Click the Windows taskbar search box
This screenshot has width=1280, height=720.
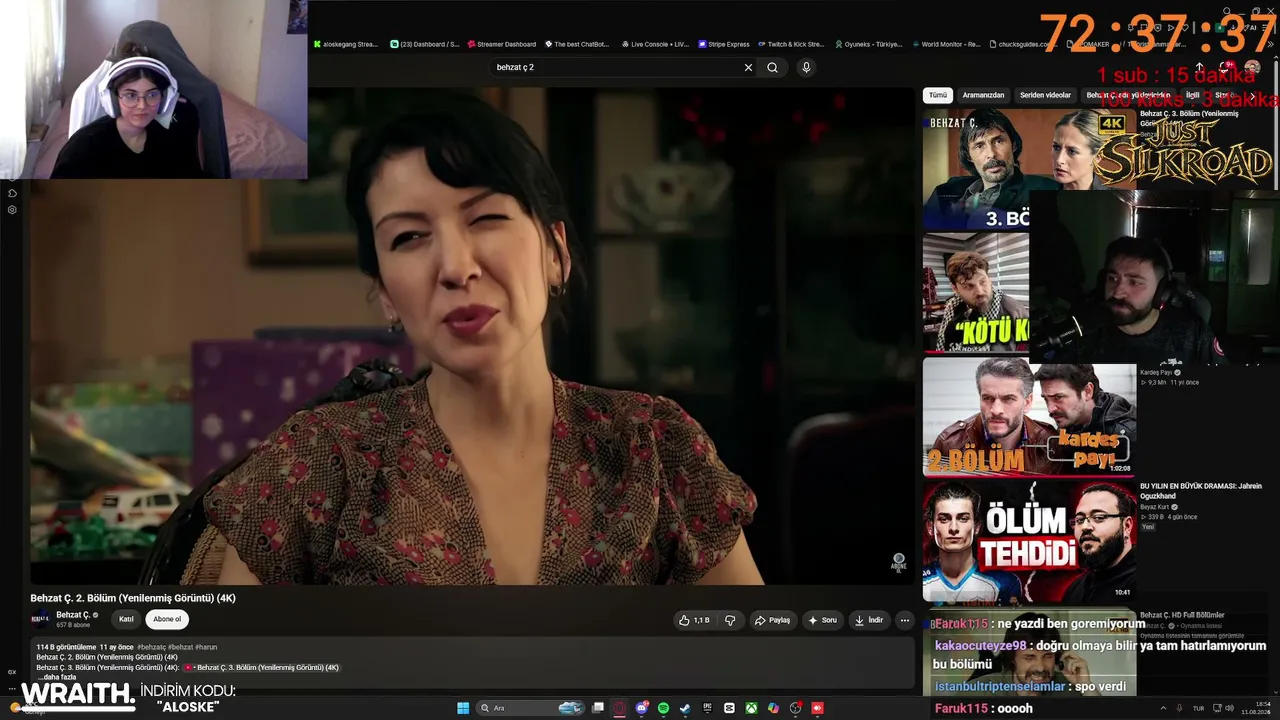(531, 708)
